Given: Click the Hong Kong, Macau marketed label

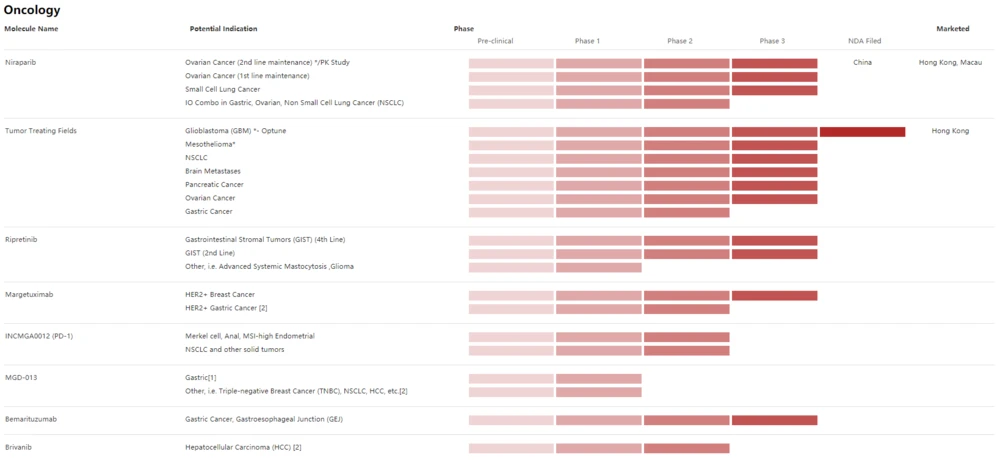Looking at the screenshot, I should point(950,63).
